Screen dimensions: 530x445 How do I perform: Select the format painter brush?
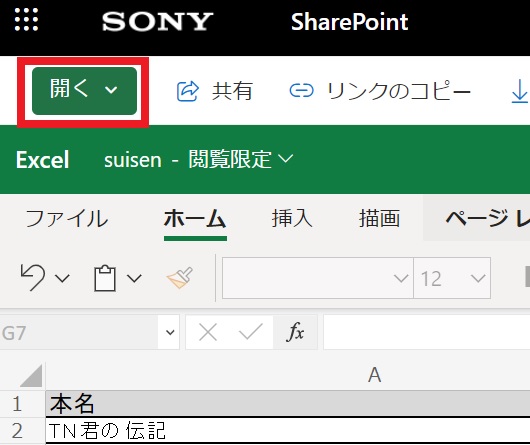[180, 278]
